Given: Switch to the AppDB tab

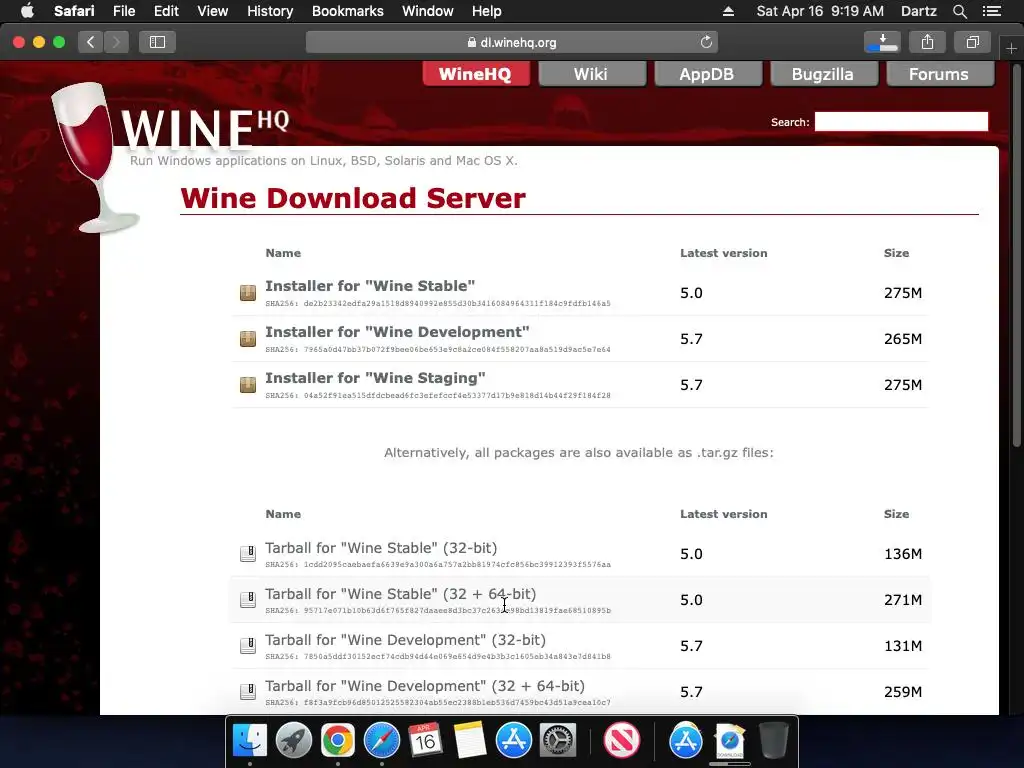Looking at the screenshot, I should (707, 74).
